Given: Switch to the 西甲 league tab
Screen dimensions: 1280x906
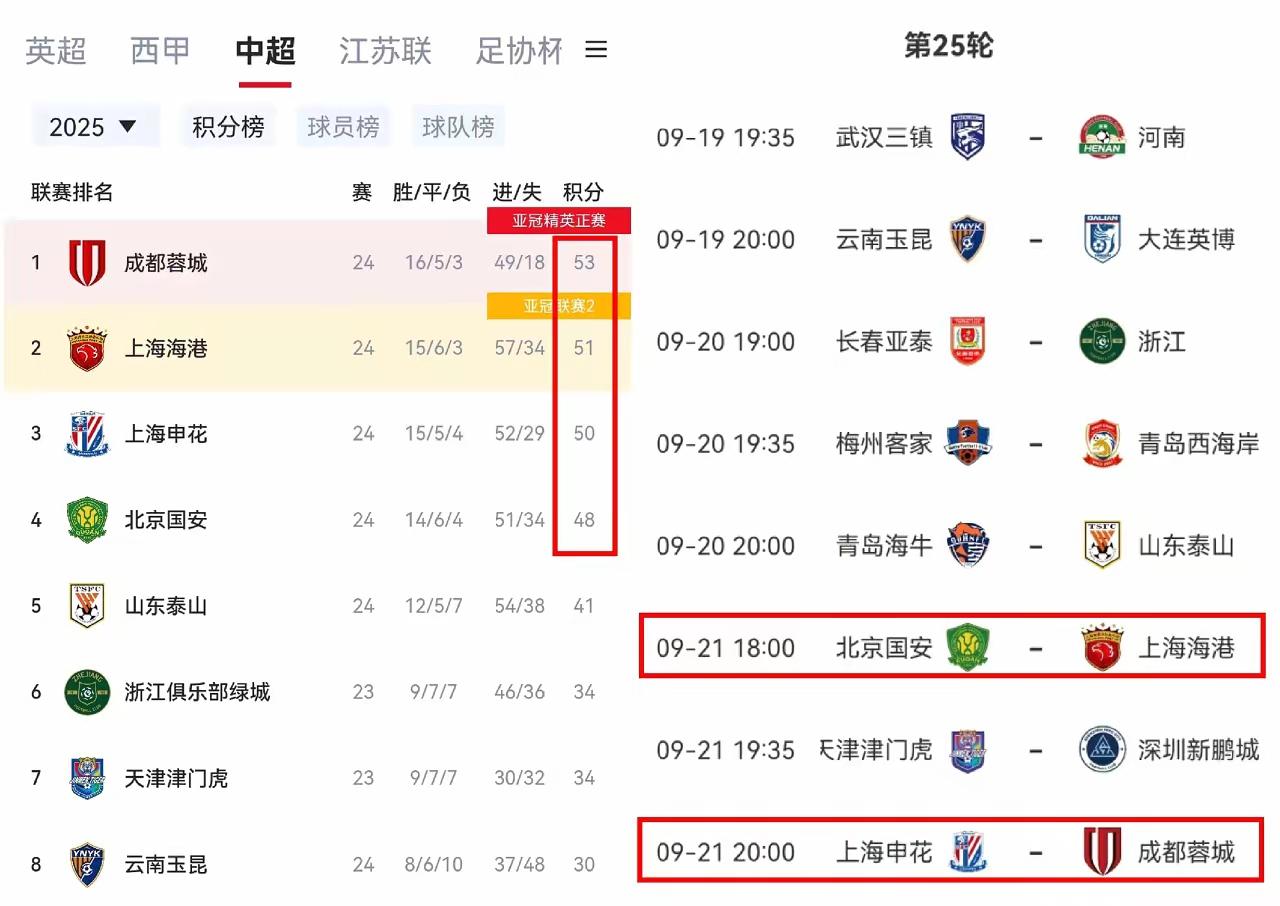Looking at the screenshot, I should coord(160,50).
